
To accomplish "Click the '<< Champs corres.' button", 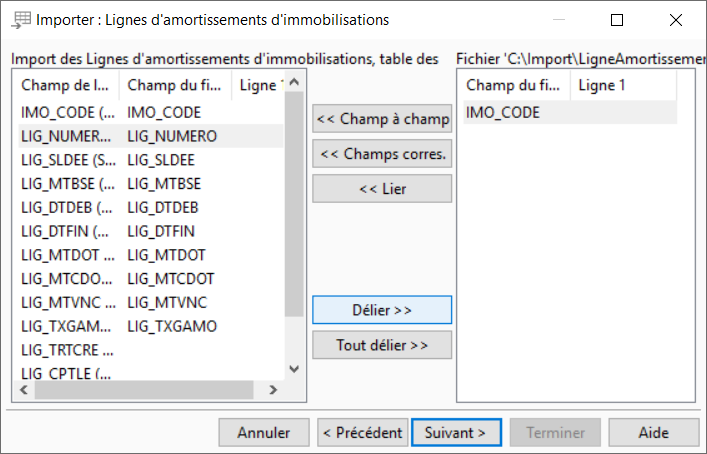I will pos(382,154).
